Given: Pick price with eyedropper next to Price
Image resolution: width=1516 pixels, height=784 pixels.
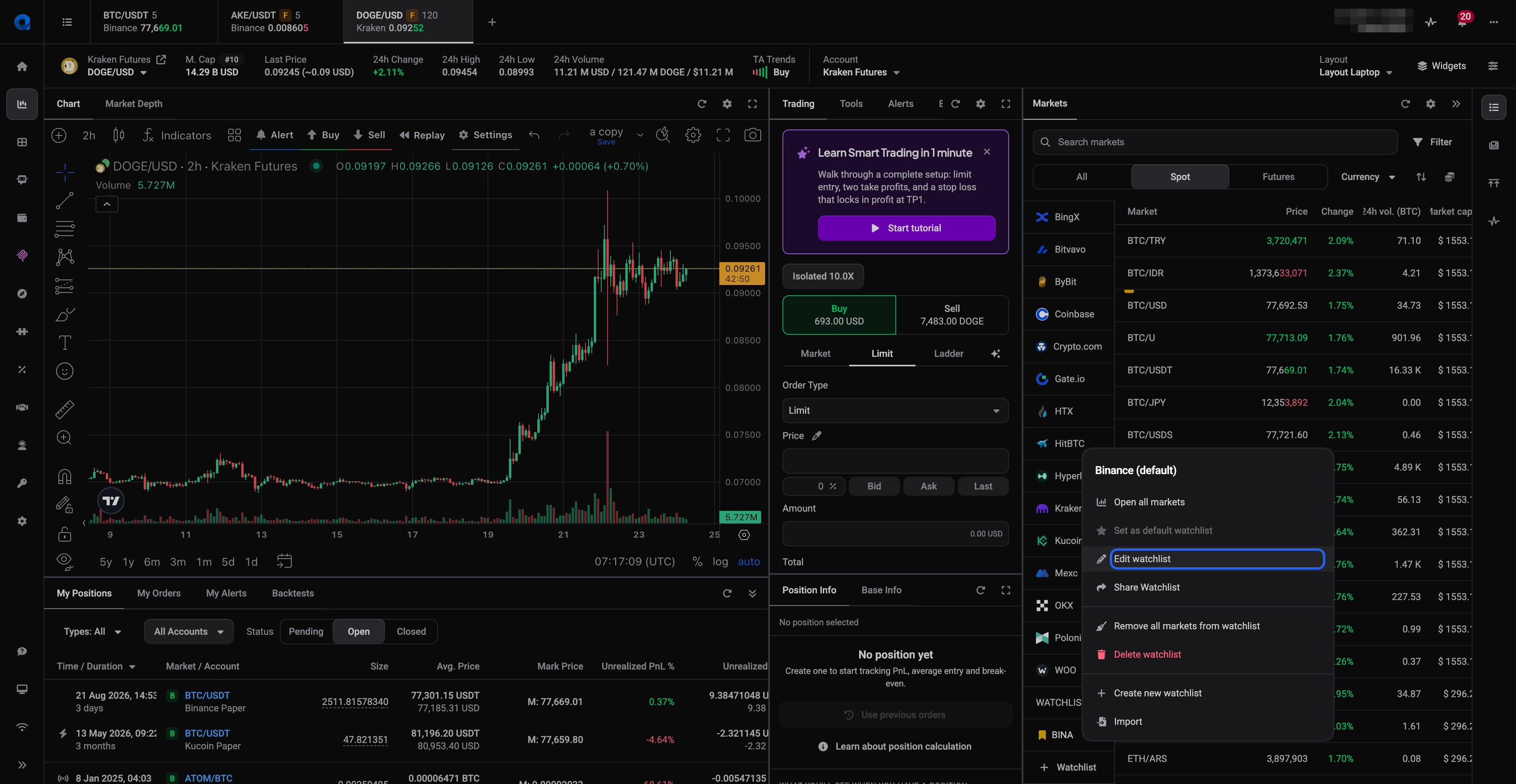Looking at the screenshot, I should tap(816, 435).
